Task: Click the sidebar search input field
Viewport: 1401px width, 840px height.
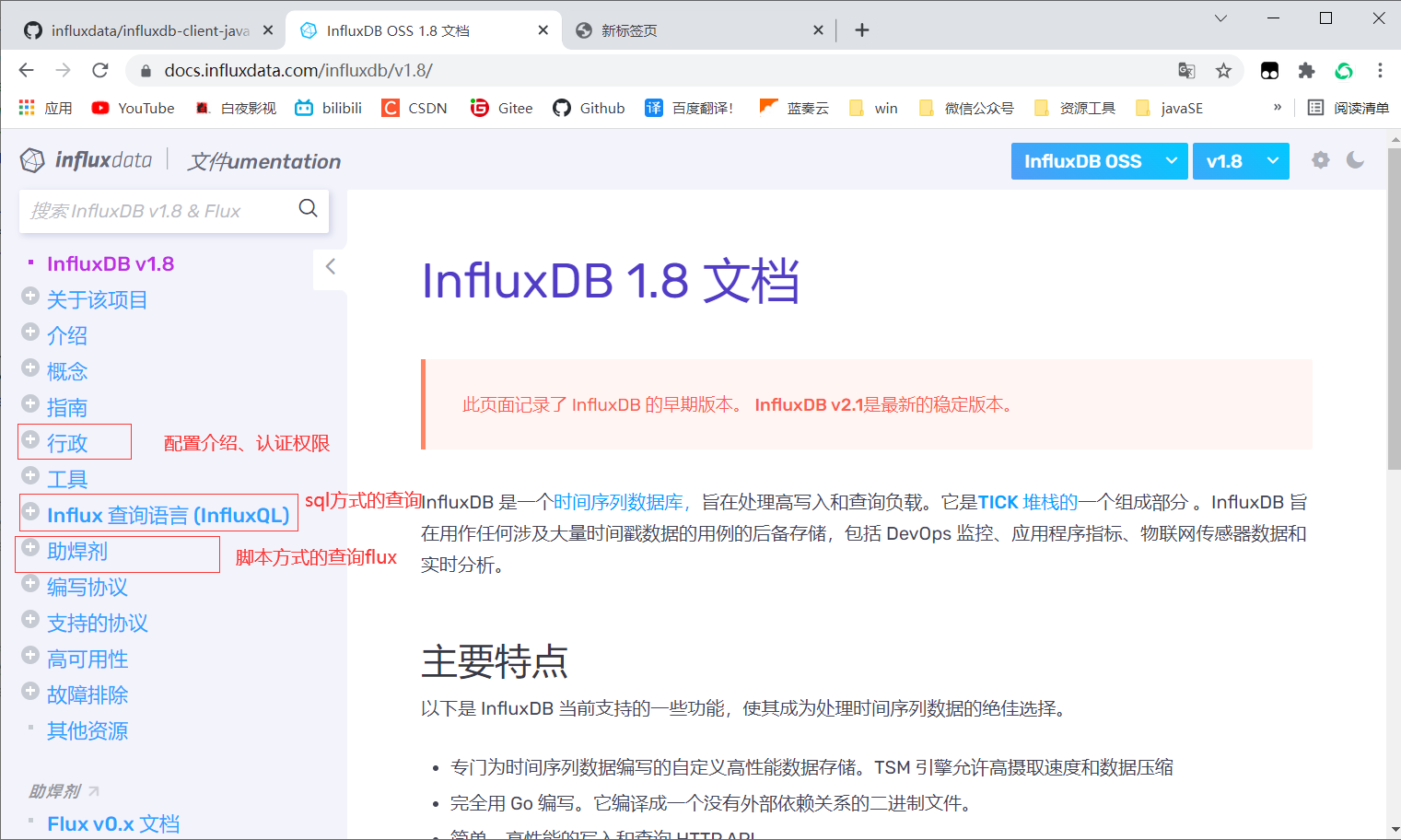Action: (x=157, y=210)
